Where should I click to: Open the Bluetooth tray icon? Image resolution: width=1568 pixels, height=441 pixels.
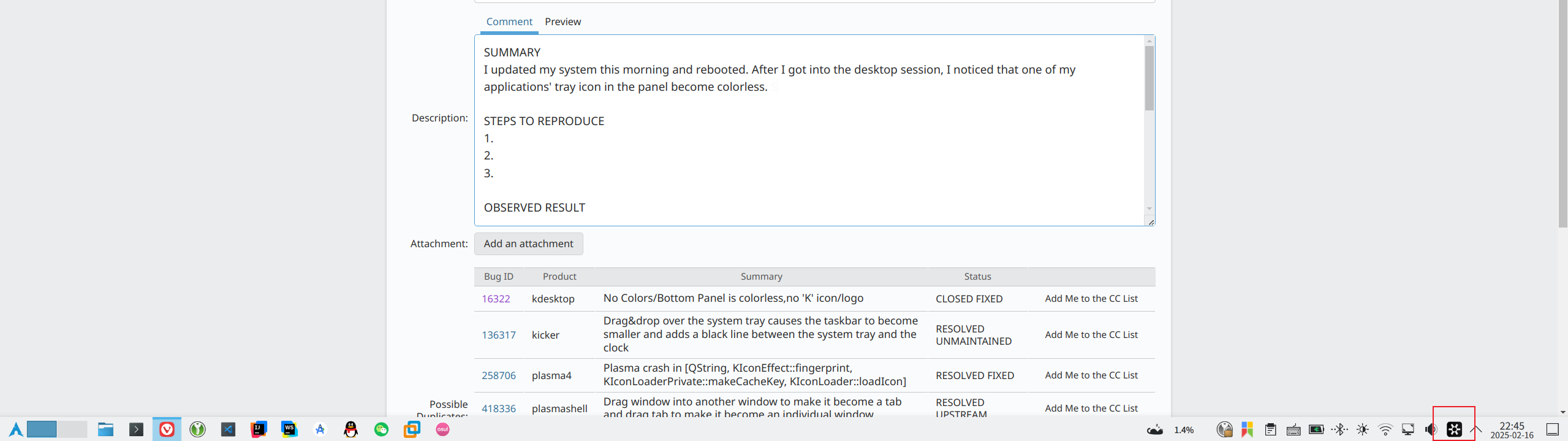[x=1339, y=429]
